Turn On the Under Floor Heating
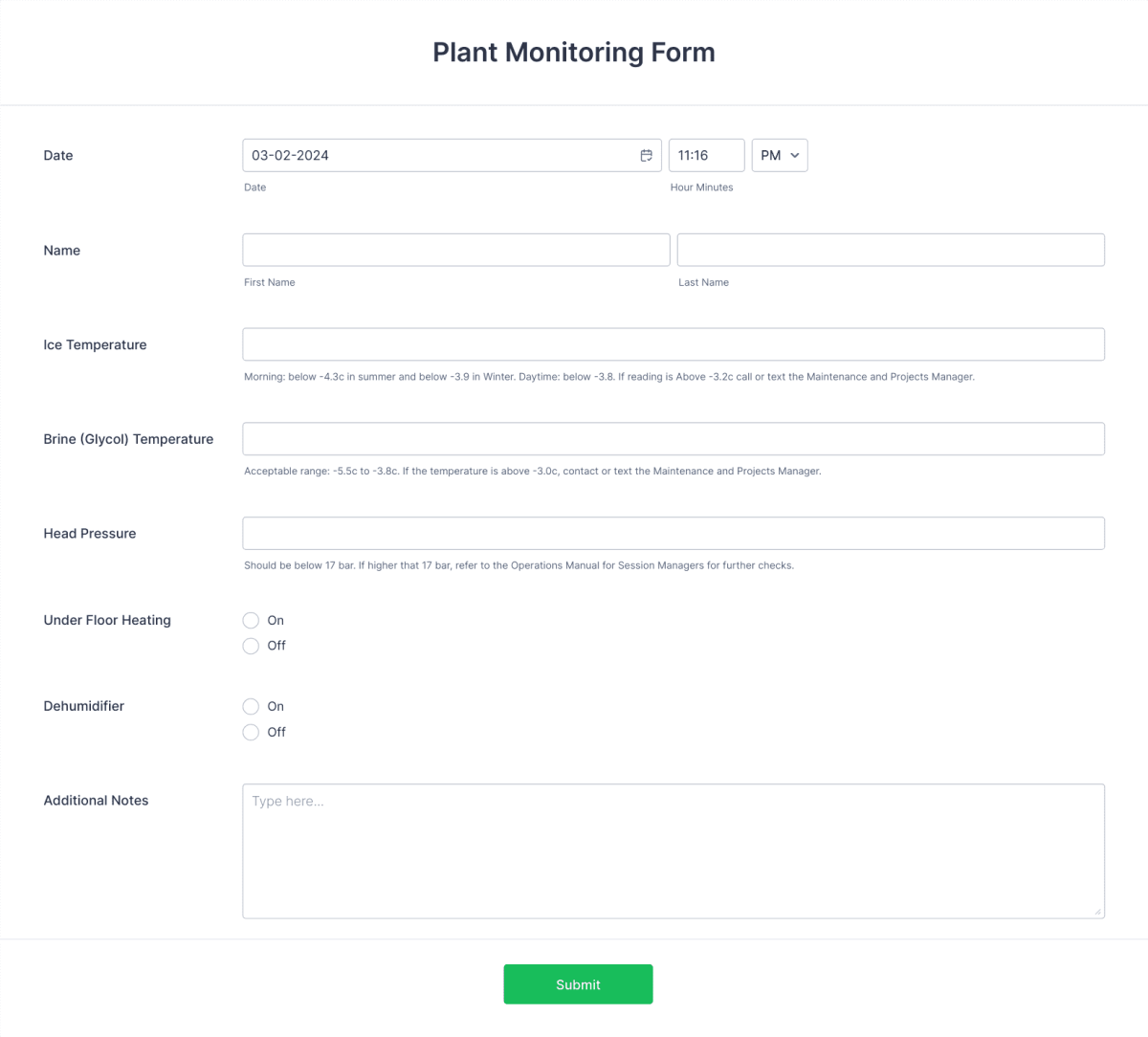Viewport: 1148px width, 1037px height. click(251, 620)
